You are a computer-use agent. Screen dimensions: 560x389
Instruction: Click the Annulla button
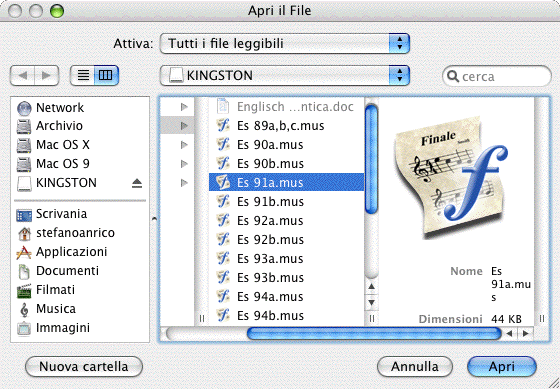pyautogui.click(x=415, y=366)
